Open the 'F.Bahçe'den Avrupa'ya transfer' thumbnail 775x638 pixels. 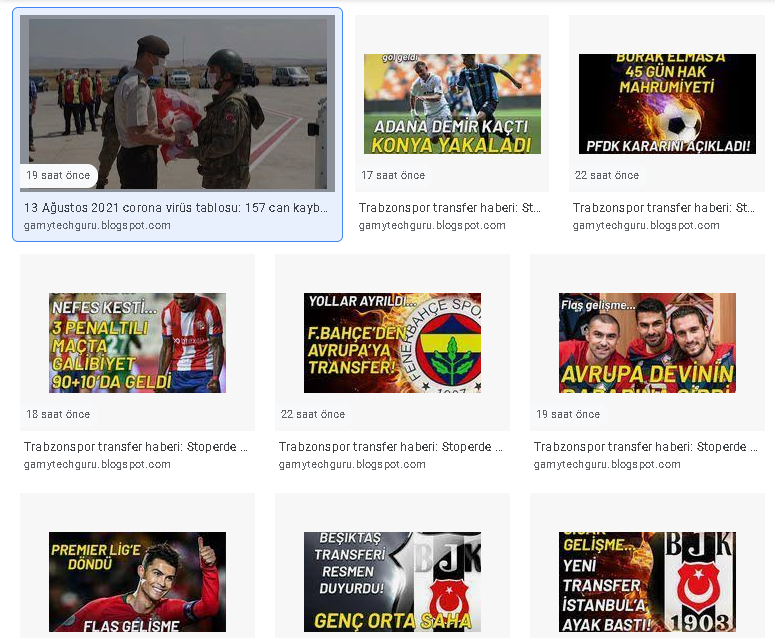coord(392,343)
